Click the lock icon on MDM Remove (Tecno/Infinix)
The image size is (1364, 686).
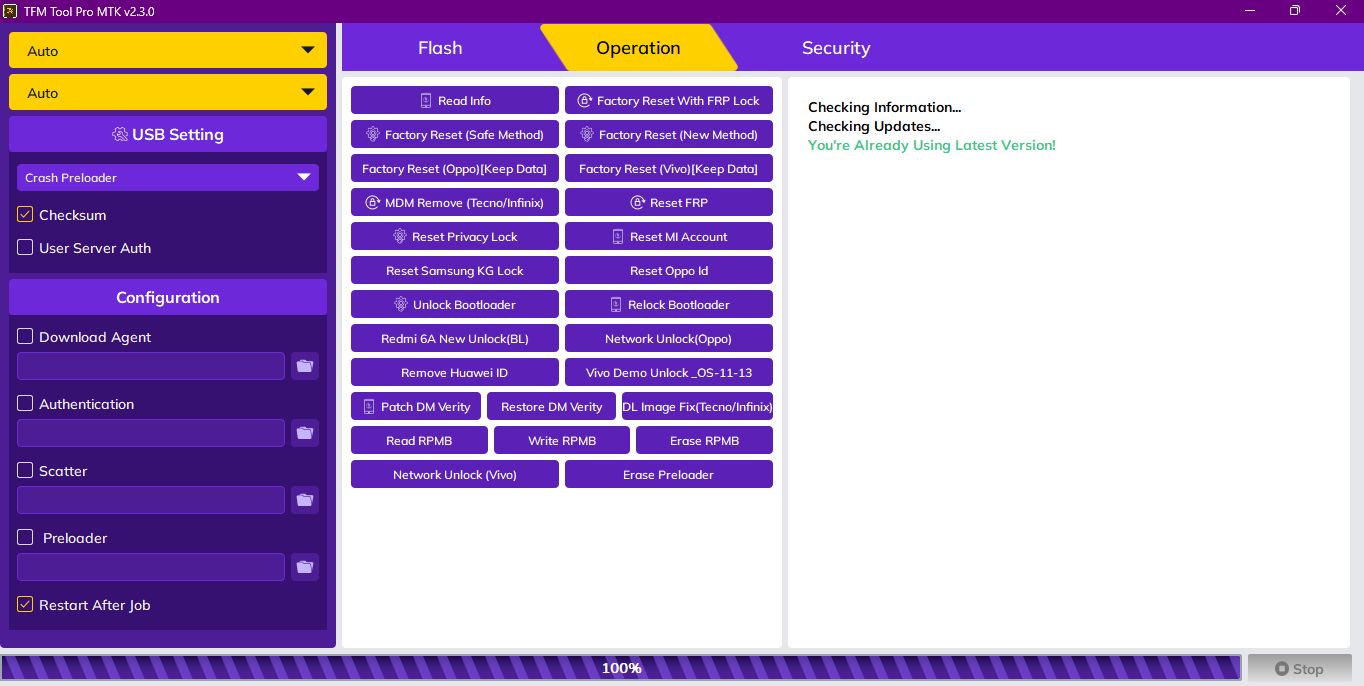coord(373,203)
